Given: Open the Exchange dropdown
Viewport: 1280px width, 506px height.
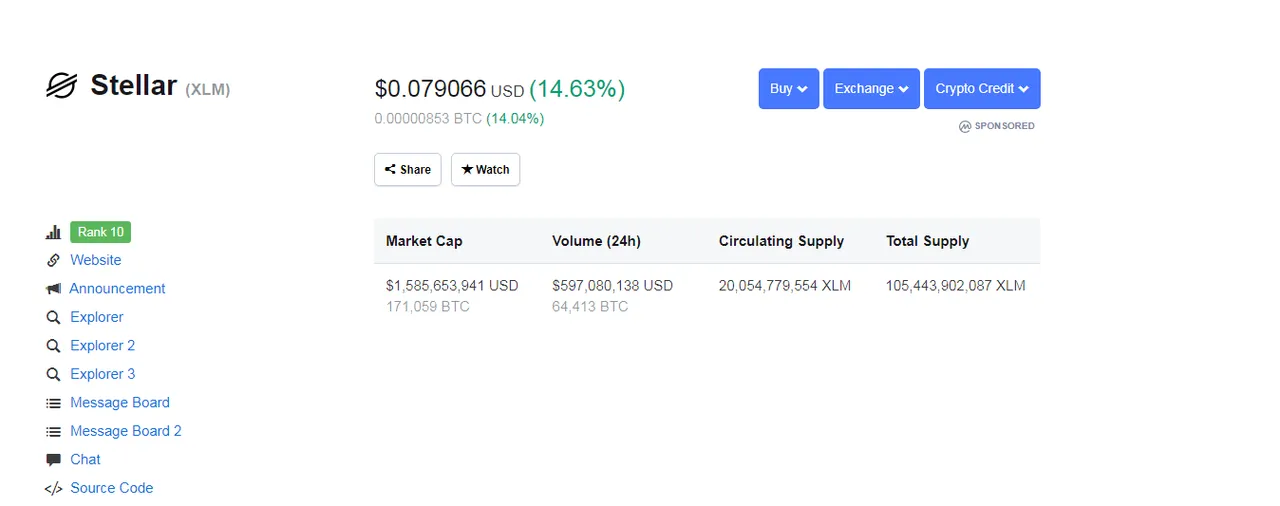Looking at the screenshot, I should point(872,88).
